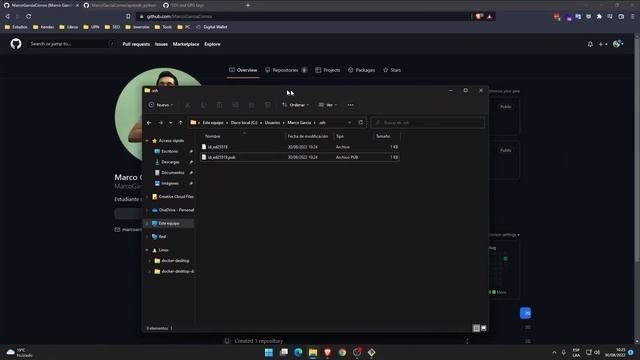The width and height of the screenshot is (640, 360).
Task: Open the browser extensions puzzle icon
Action: (599, 16)
